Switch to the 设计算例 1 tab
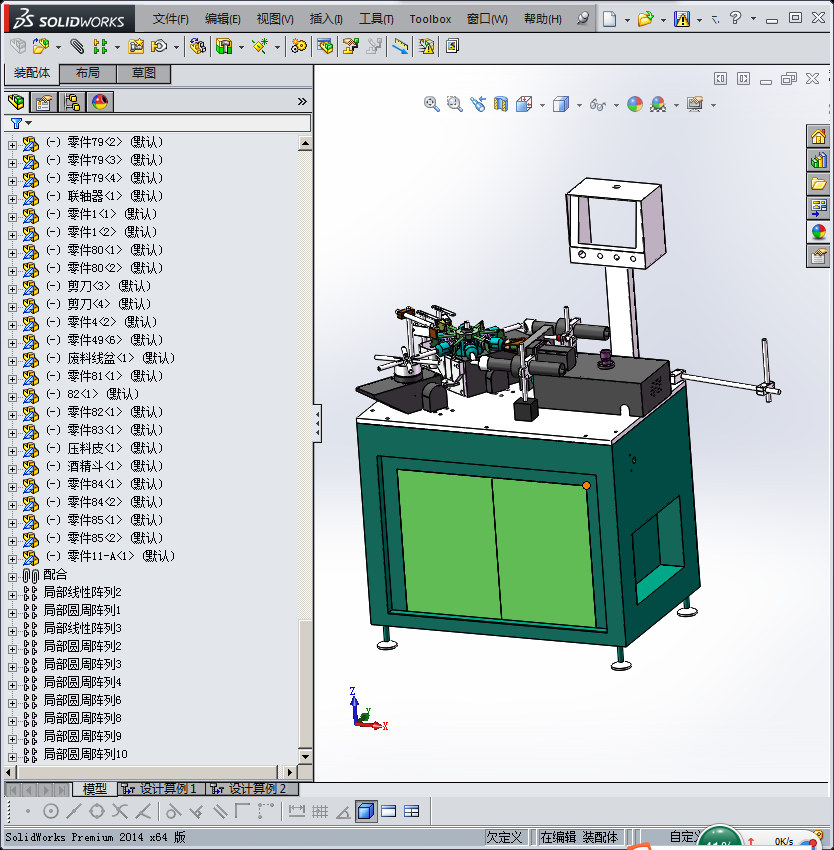The height and width of the screenshot is (850, 834). pos(161,789)
